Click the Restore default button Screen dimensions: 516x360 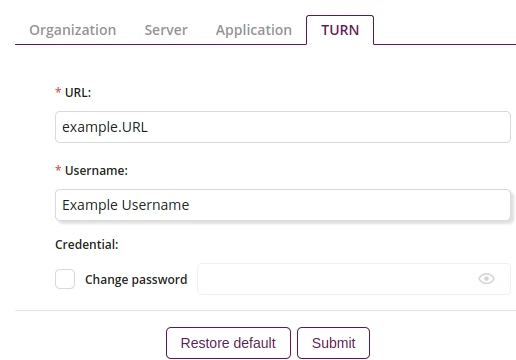(x=228, y=343)
